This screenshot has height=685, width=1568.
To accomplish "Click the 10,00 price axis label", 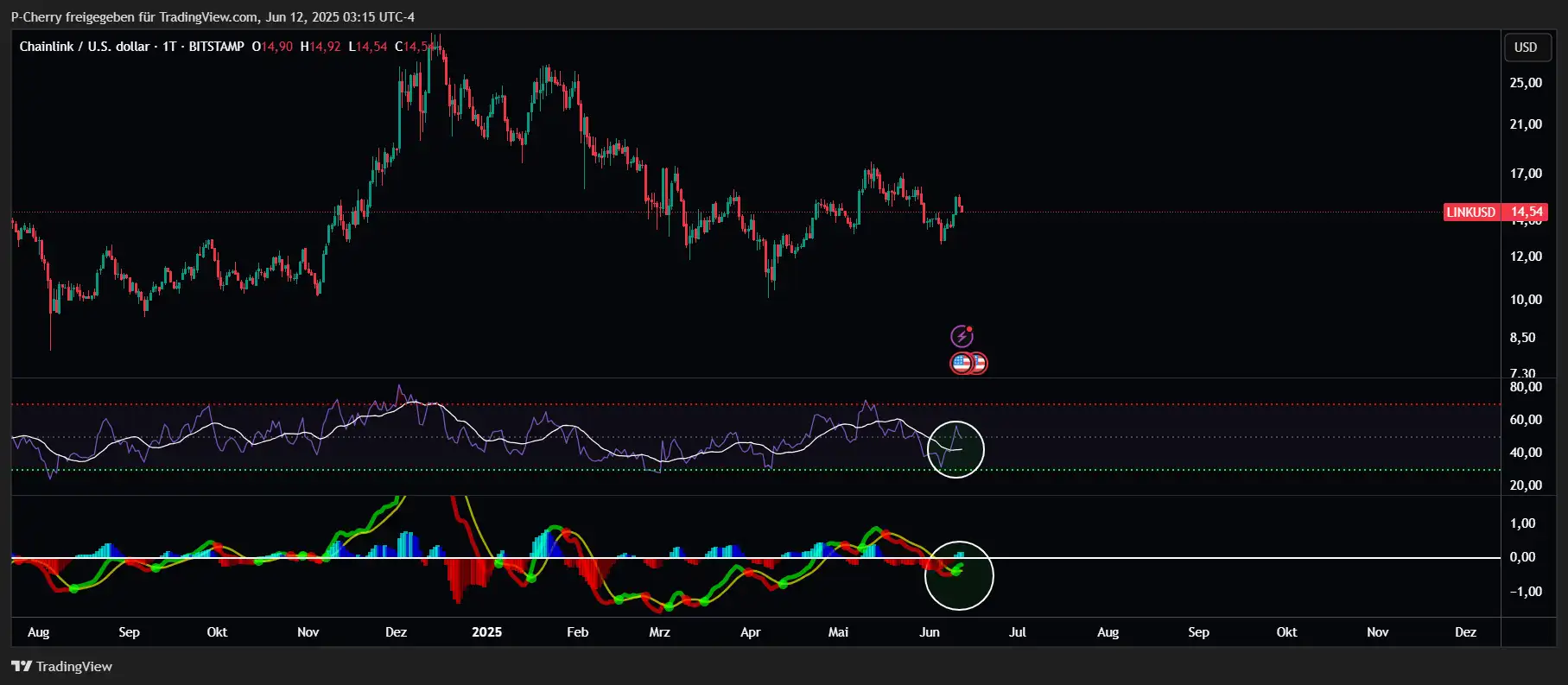I will (x=1526, y=300).
